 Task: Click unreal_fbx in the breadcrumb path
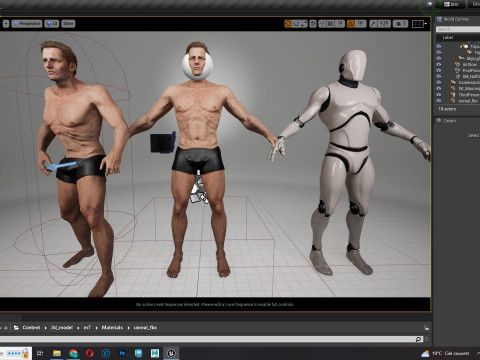145,328
